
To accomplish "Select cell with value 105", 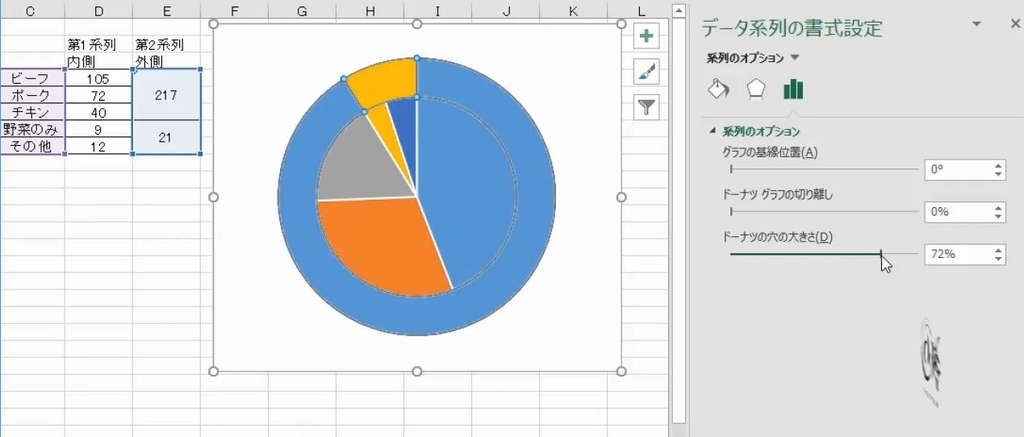I will [x=98, y=78].
